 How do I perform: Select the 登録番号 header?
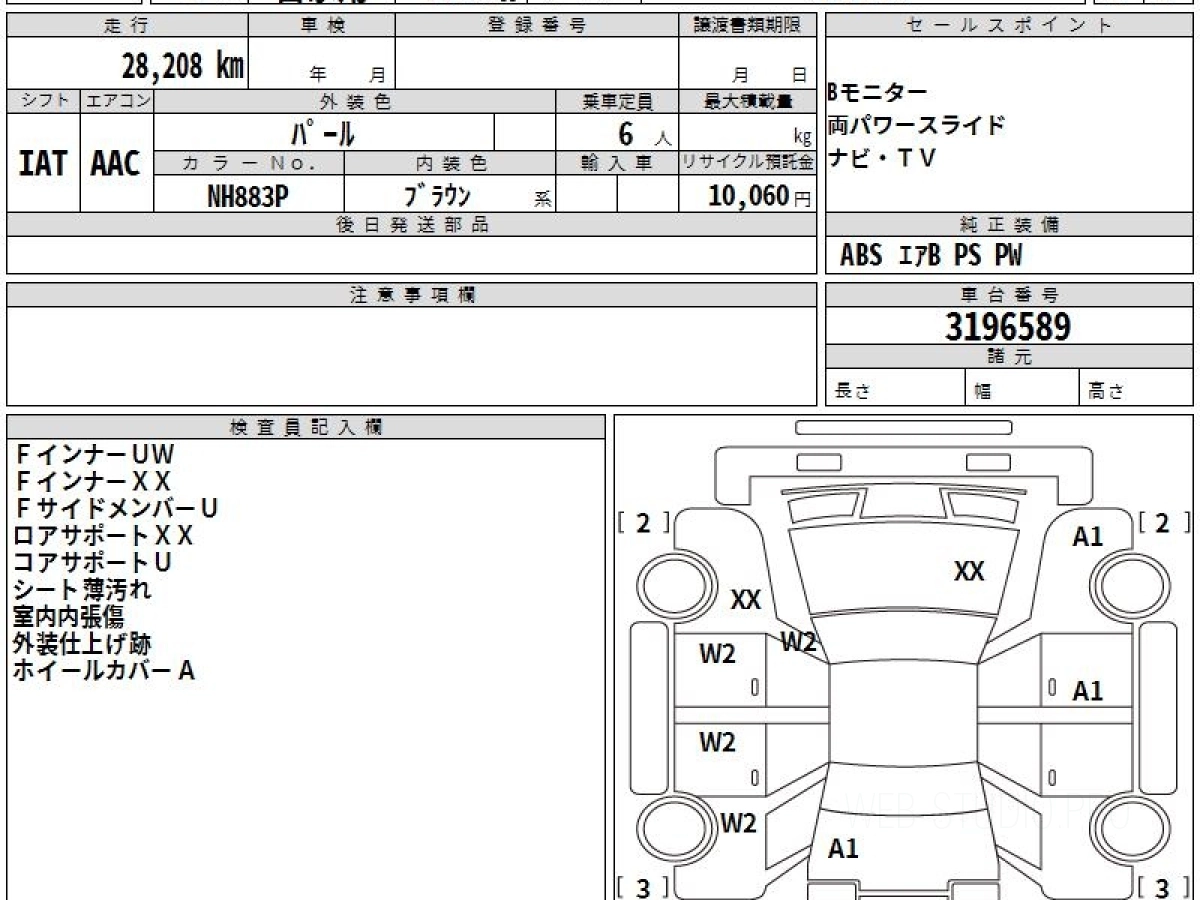pyautogui.click(x=537, y=26)
